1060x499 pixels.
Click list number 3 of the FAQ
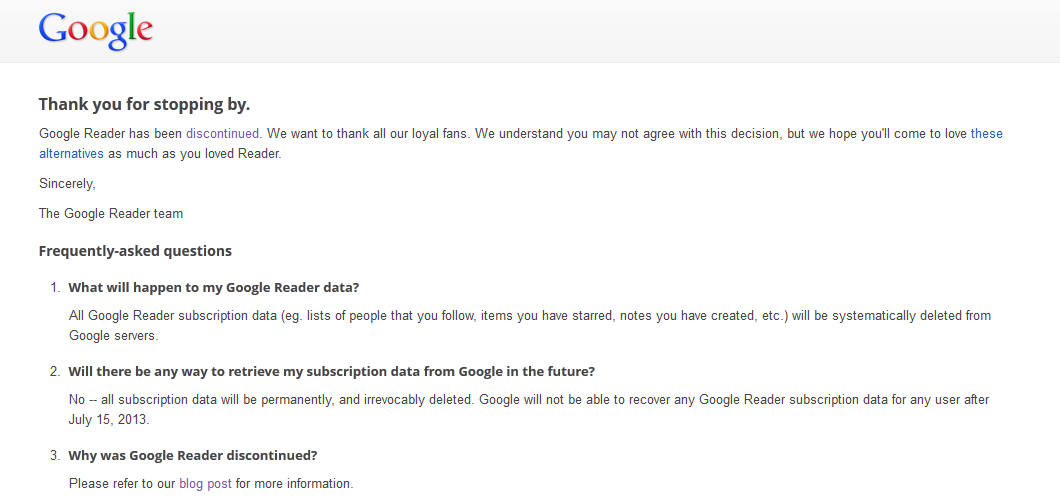pyautogui.click(x=55, y=455)
